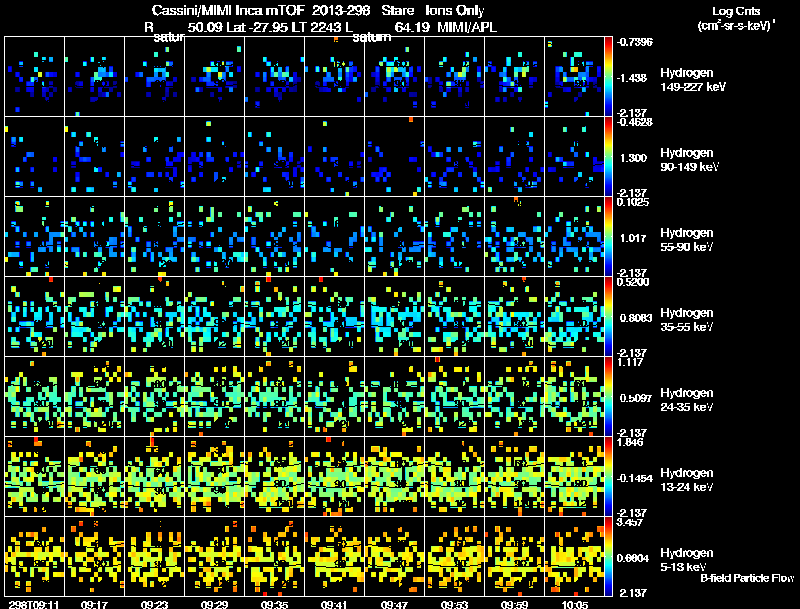Open the 5-13 keV panel at 10:05
800x609 pixels.
click(574, 557)
